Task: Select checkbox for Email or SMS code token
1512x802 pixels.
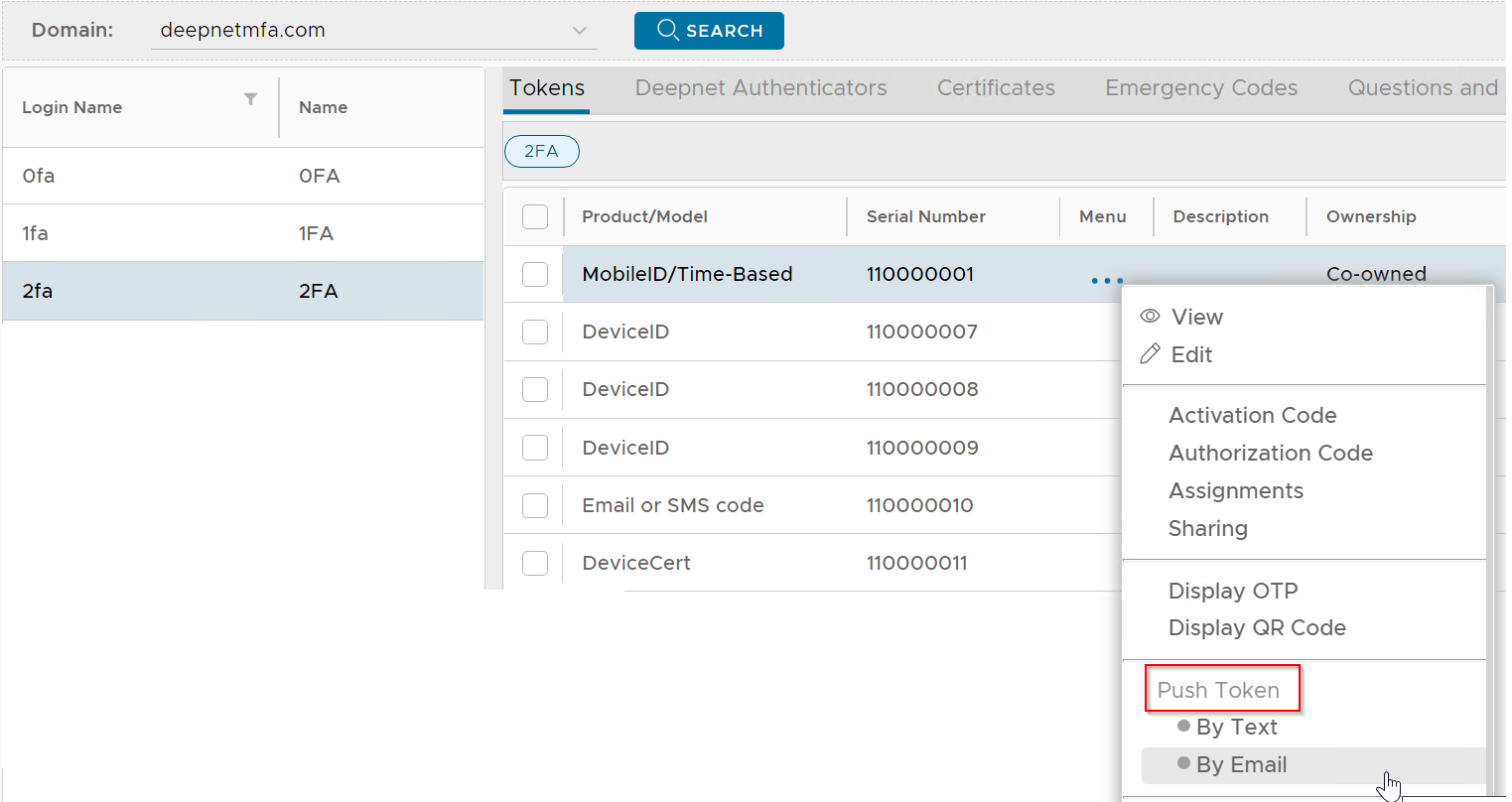Action: (535, 505)
